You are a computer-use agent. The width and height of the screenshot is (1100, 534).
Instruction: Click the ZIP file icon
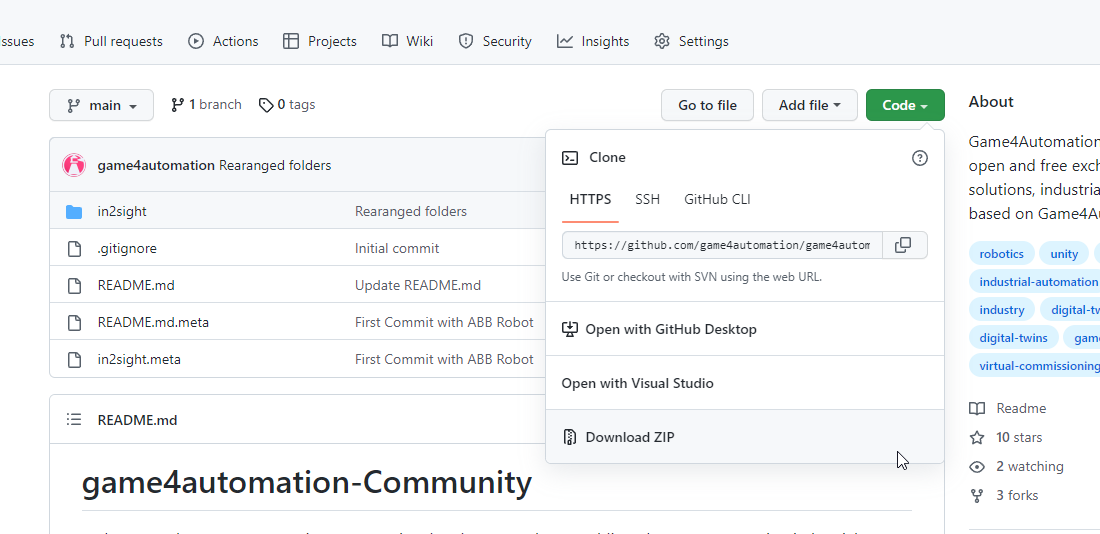pos(570,437)
